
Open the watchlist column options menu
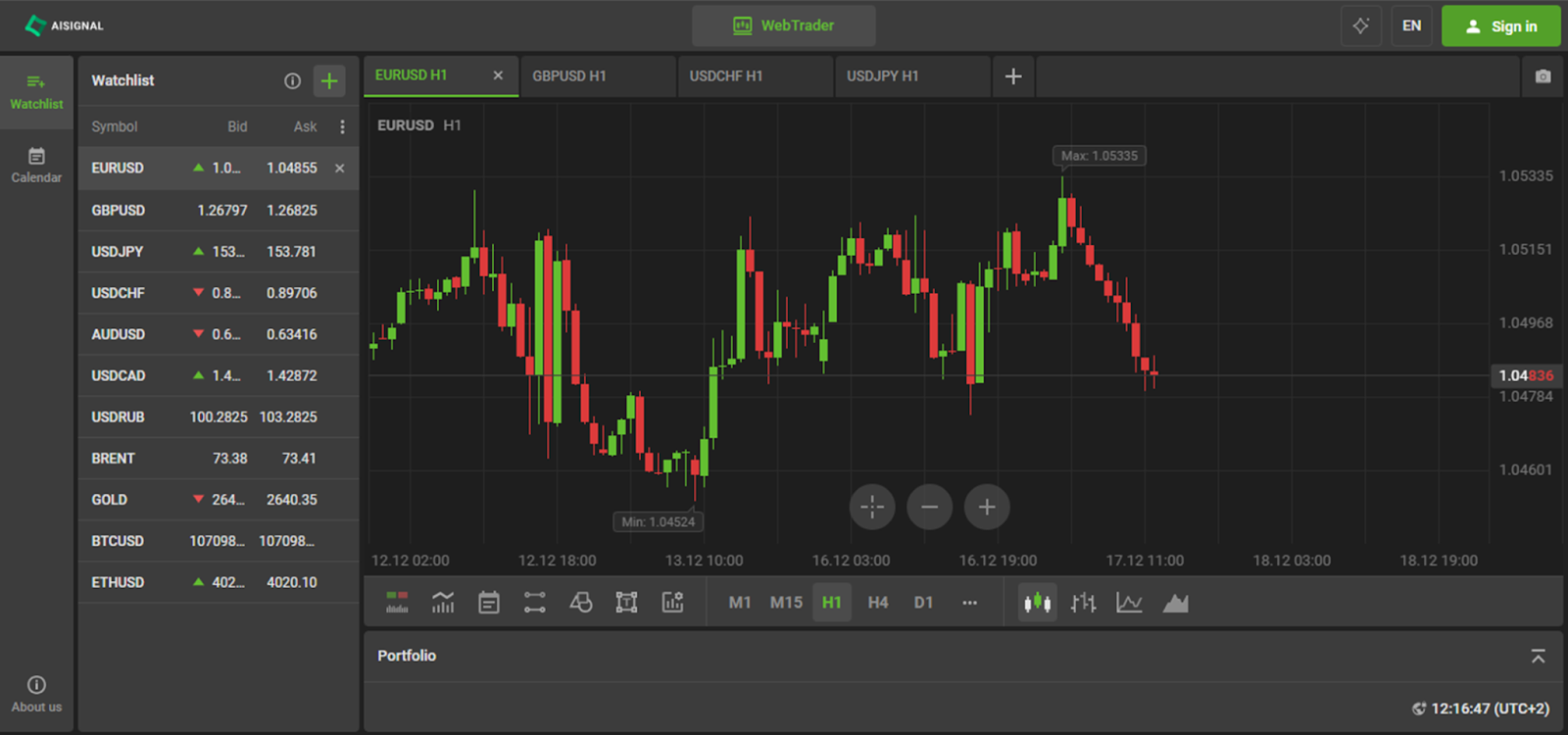click(x=342, y=126)
